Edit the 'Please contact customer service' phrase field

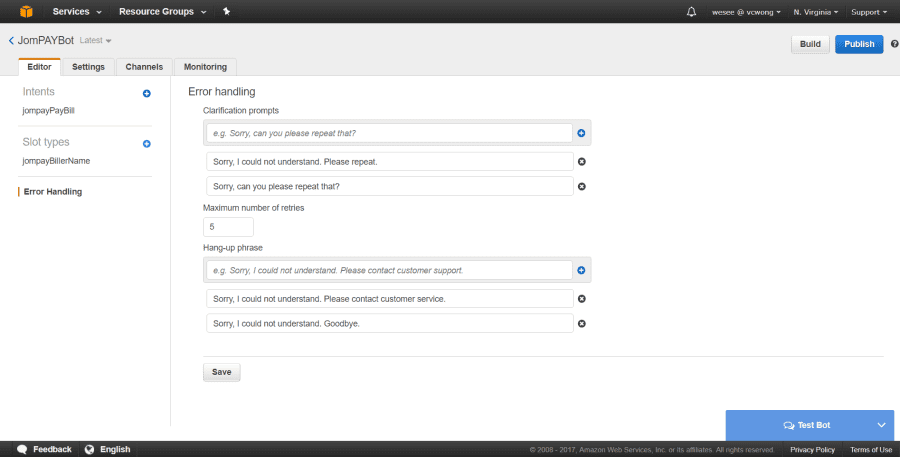[390, 299]
